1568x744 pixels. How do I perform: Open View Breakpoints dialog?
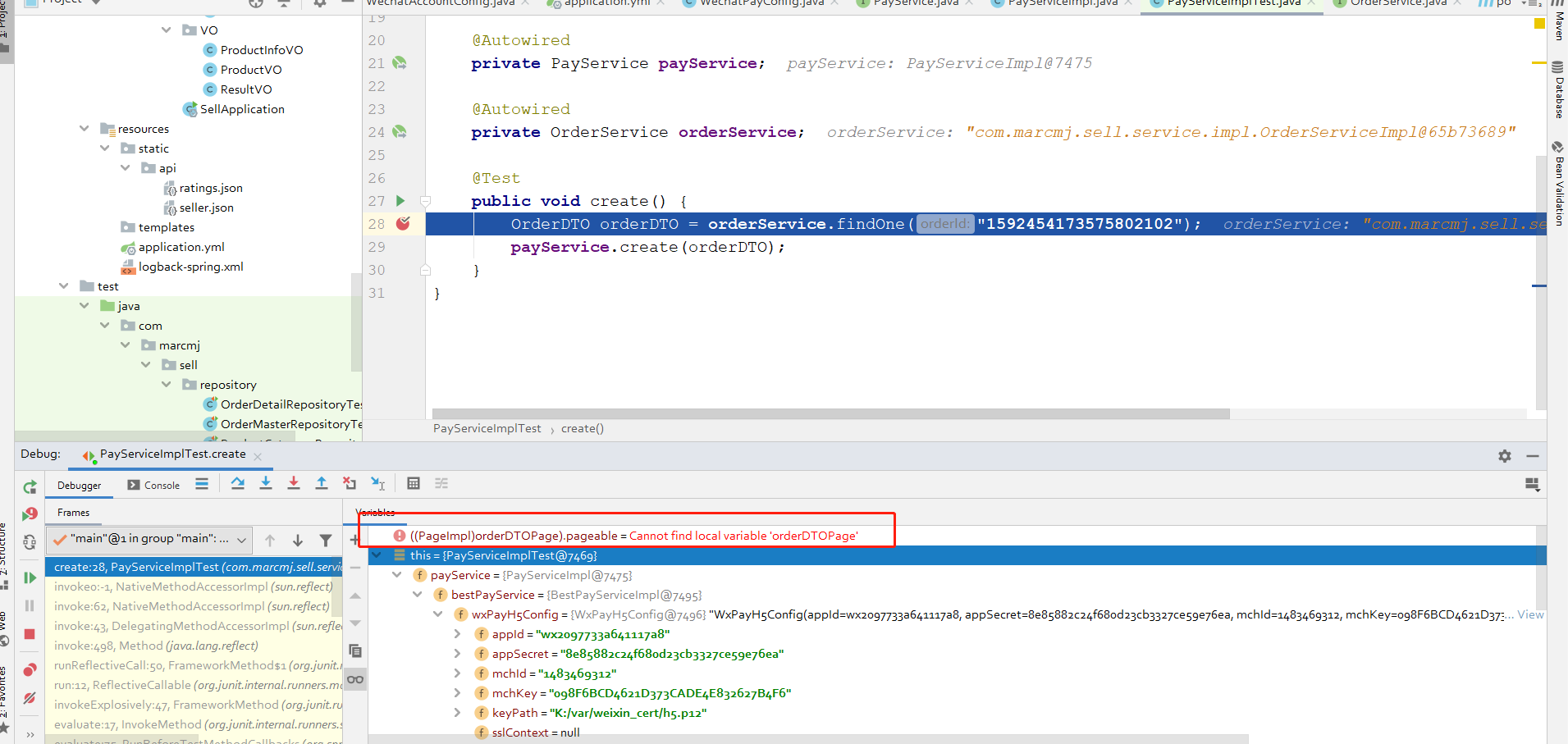tap(30, 670)
